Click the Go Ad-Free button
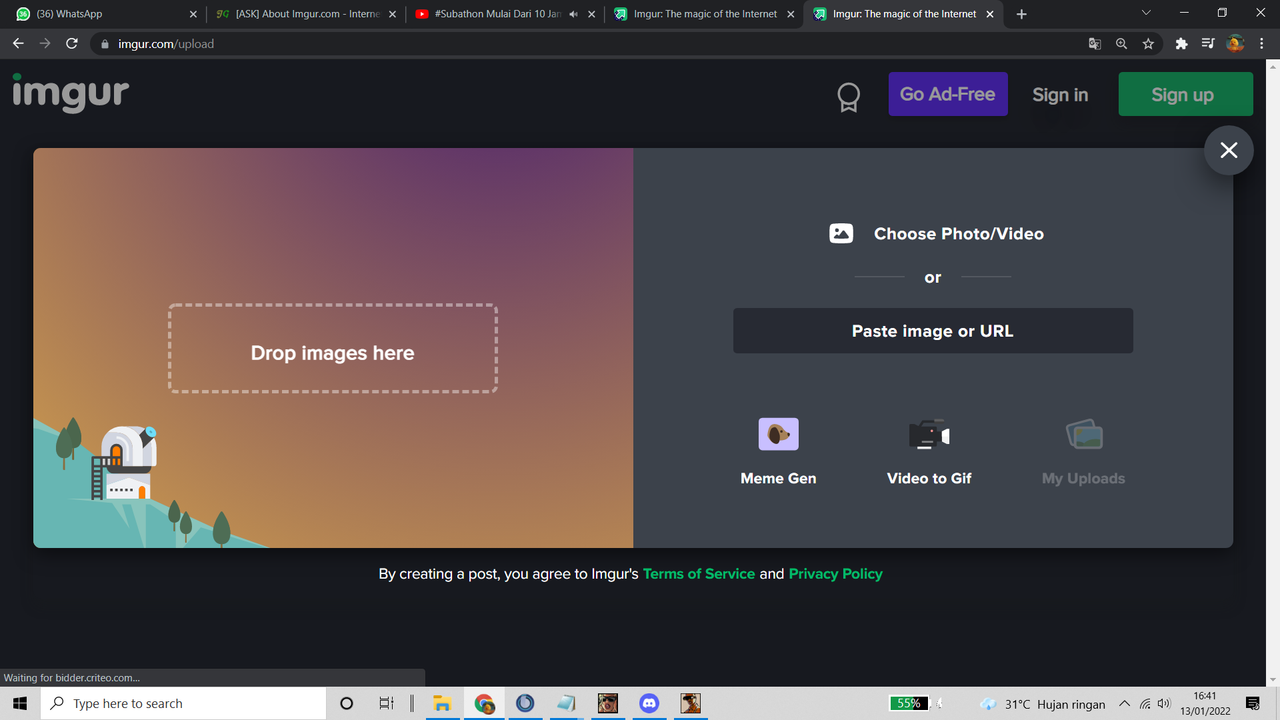Viewport: 1280px width, 720px height. point(948,94)
